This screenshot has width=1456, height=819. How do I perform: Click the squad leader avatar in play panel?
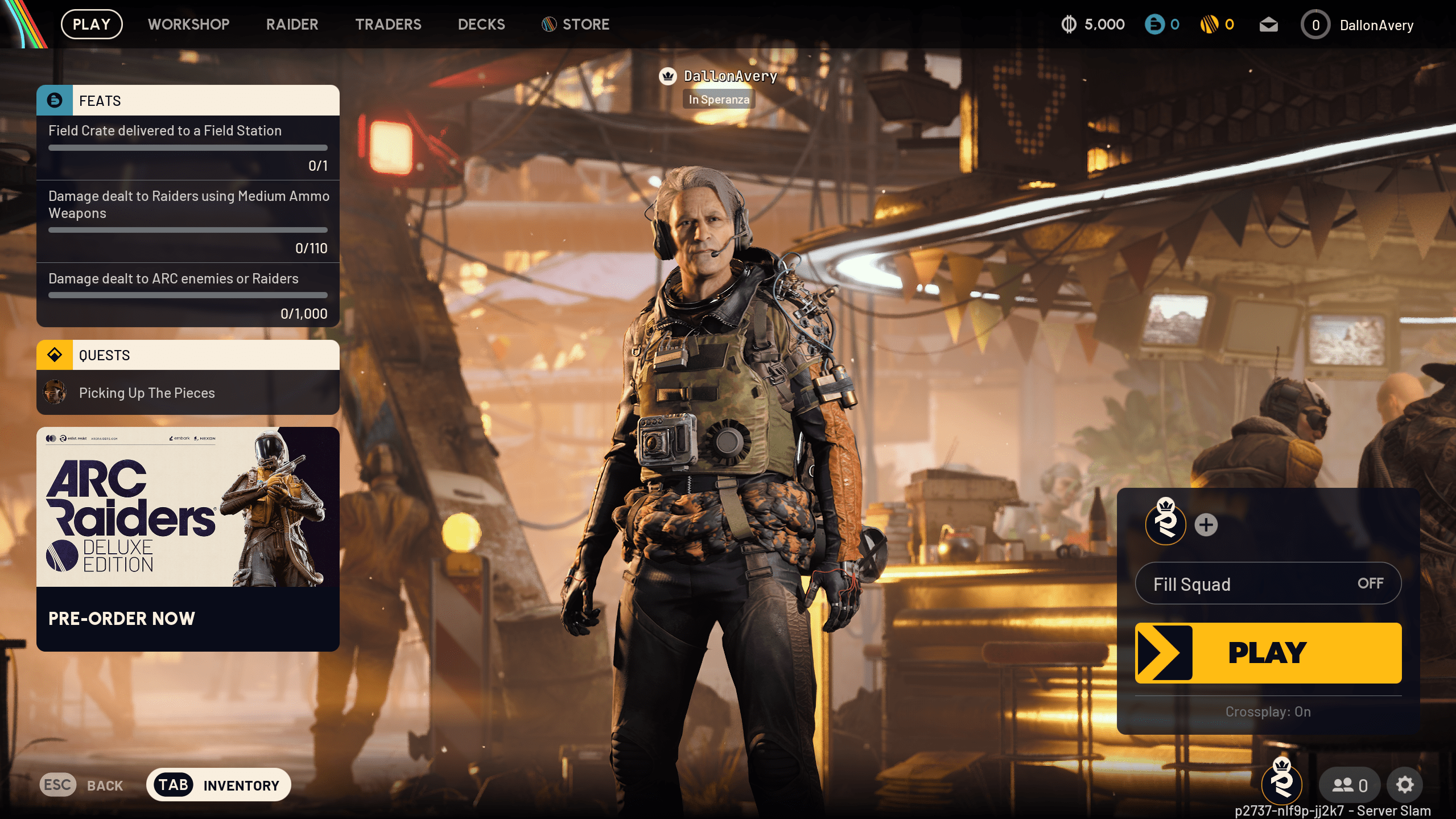(x=1165, y=523)
